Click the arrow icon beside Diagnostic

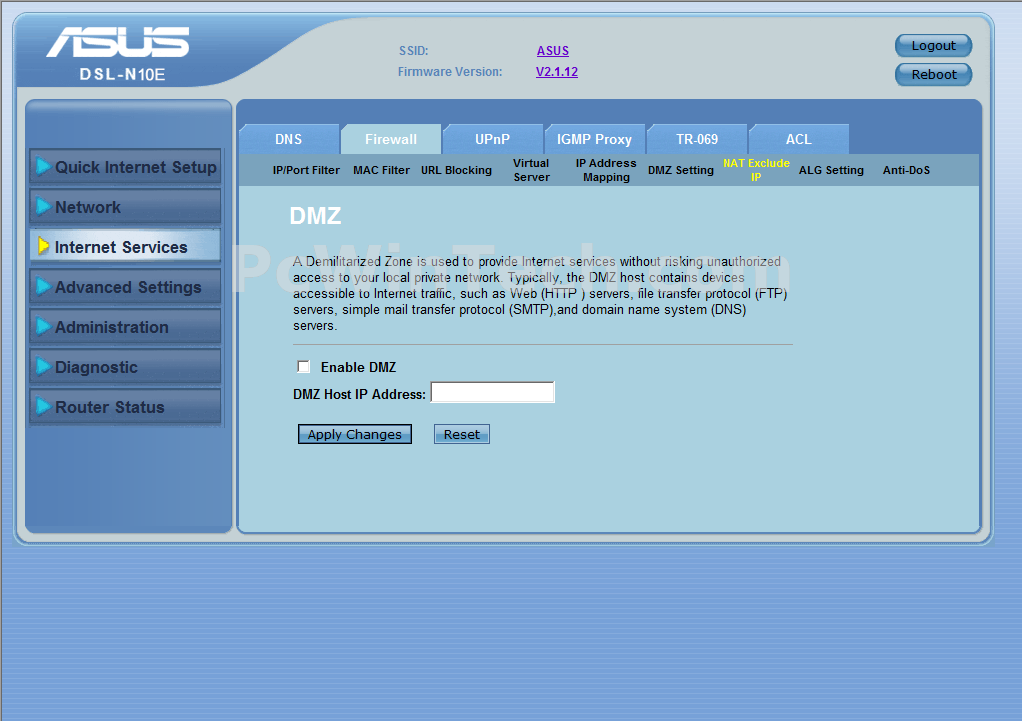[43, 366]
